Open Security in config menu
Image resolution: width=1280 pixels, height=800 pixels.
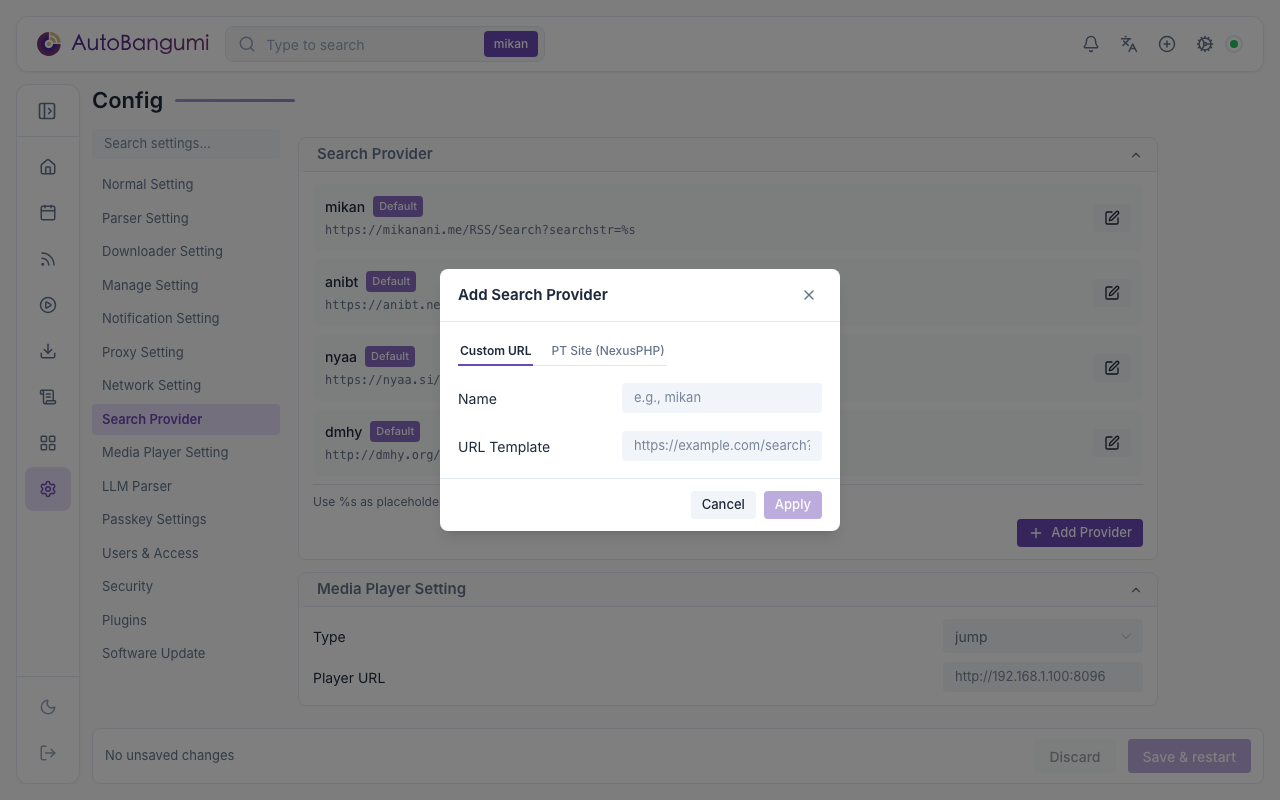click(x=186, y=586)
